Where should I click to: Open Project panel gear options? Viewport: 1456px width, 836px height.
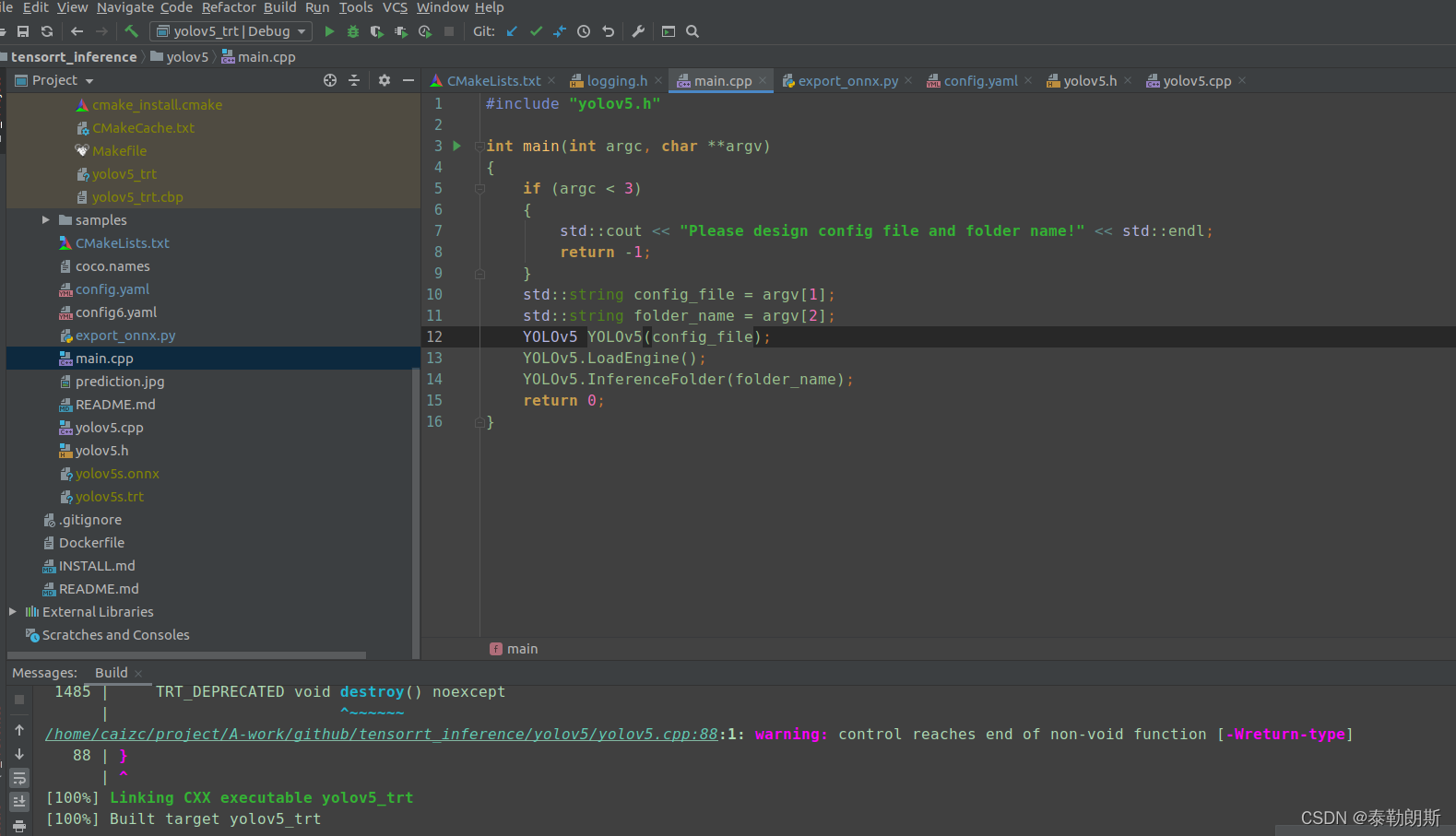385,81
